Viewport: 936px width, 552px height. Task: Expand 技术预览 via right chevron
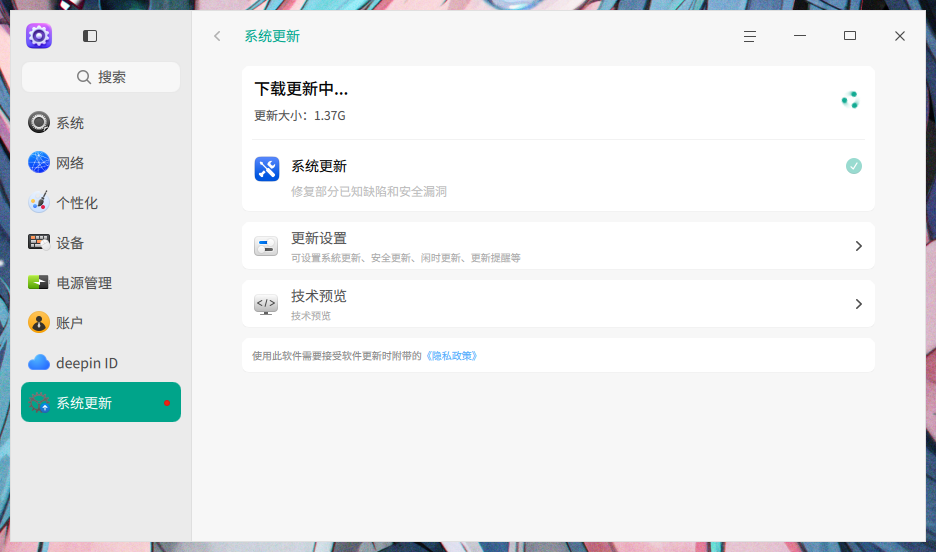858,304
